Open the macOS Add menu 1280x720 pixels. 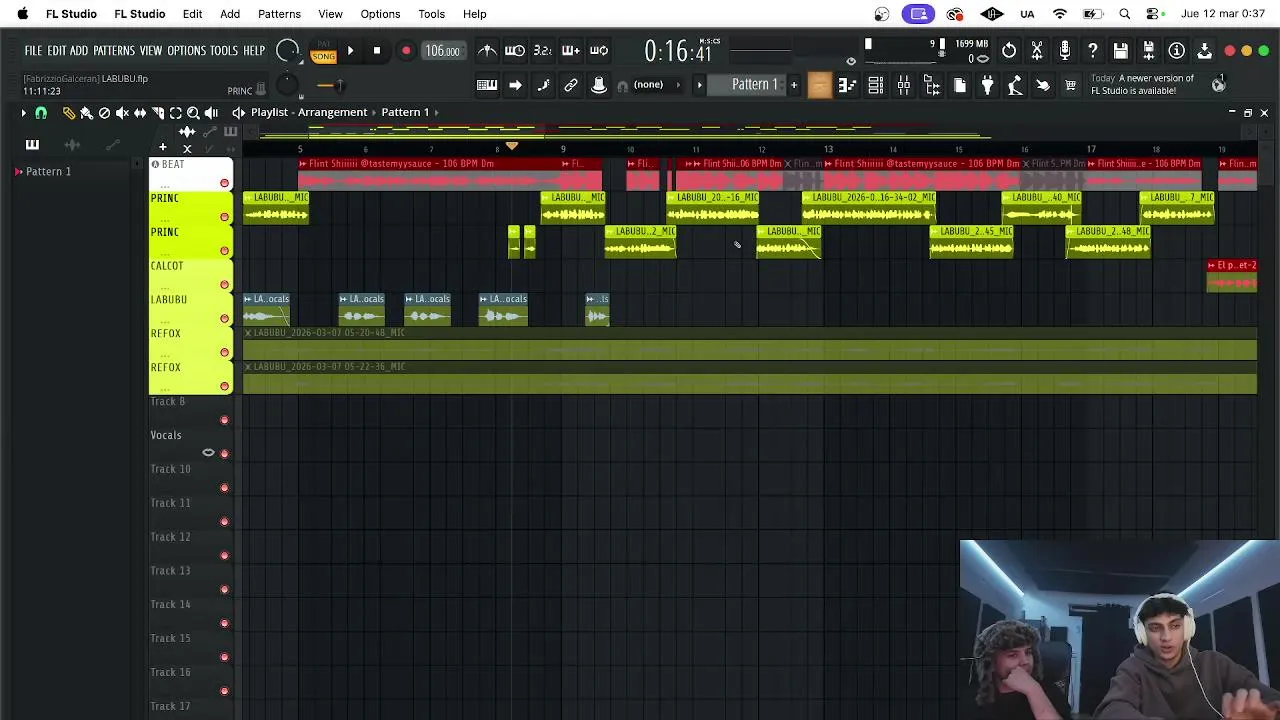pyautogui.click(x=230, y=14)
